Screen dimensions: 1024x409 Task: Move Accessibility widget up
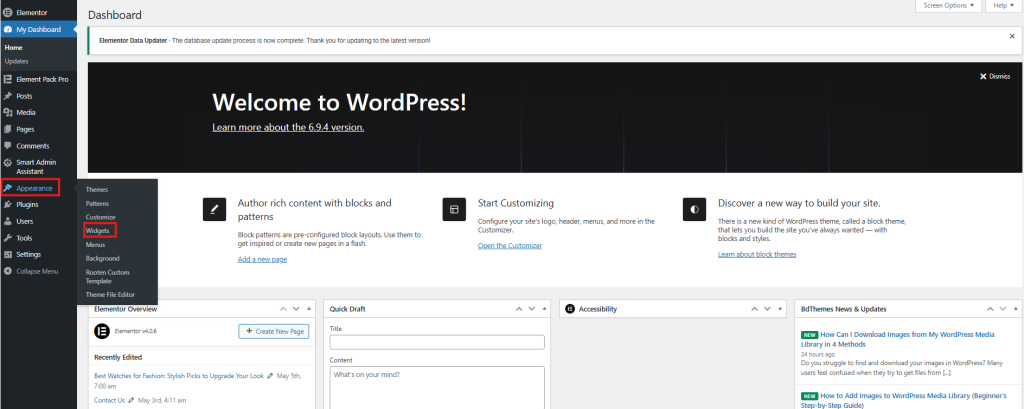pyautogui.click(x=755, y=309)
